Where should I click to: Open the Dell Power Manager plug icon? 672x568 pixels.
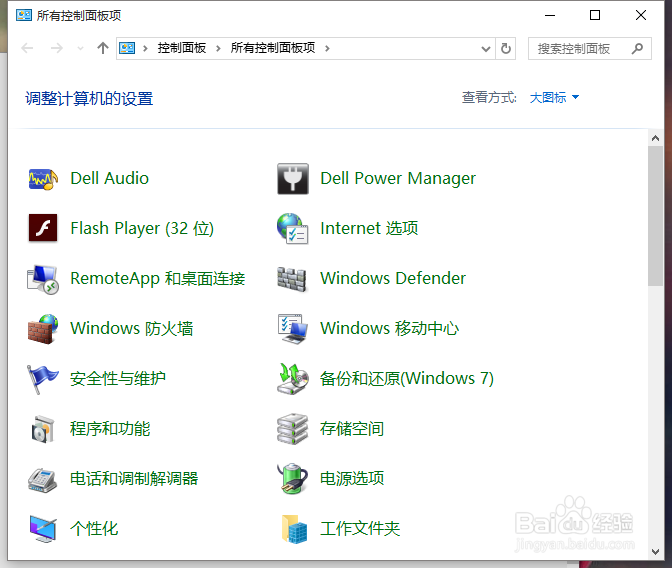(293, 178)
